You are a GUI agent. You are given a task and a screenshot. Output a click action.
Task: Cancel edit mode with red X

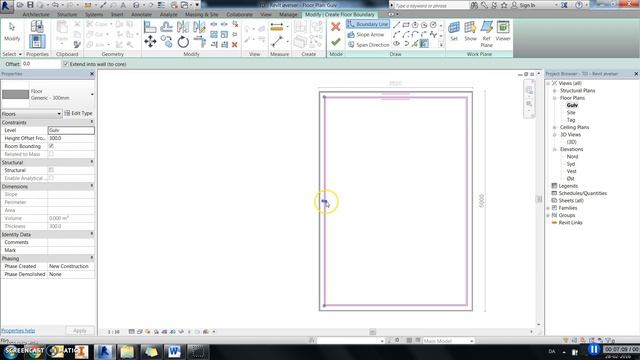336,27
